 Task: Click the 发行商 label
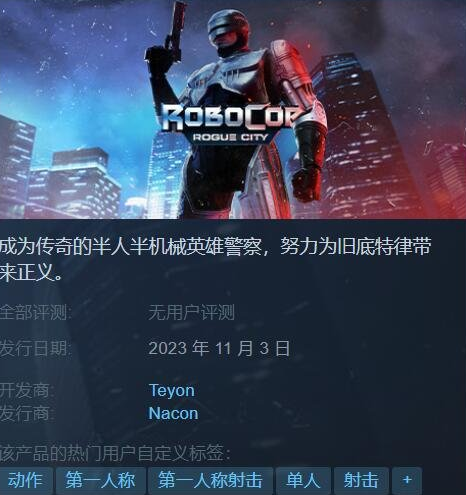point(27,413)
